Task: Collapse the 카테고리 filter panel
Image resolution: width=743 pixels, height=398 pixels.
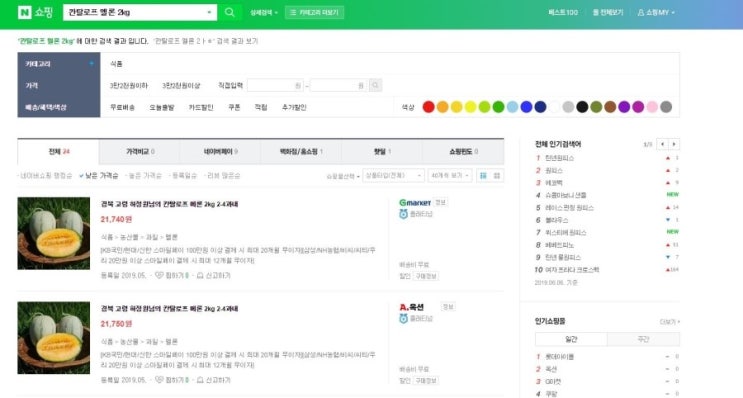Action: pos(91,63)
